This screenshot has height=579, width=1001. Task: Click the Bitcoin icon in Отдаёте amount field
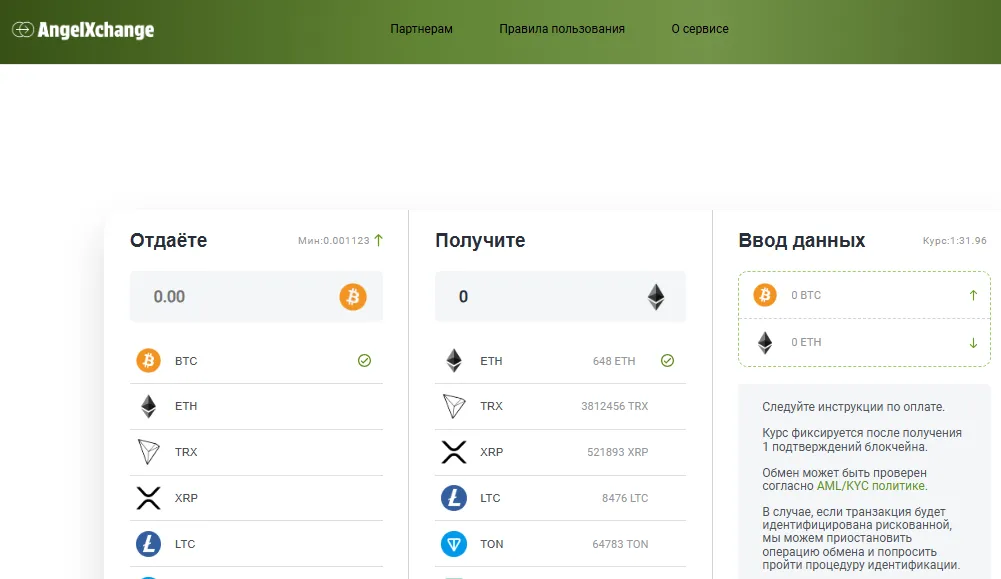(x=352, y=297)
